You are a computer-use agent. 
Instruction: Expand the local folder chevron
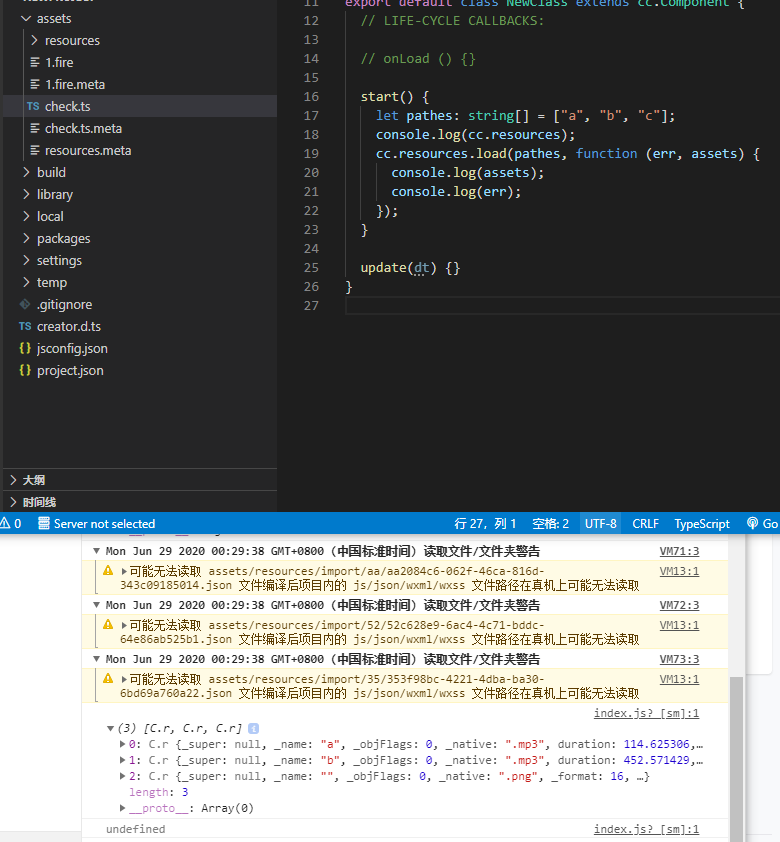[26, 216]
